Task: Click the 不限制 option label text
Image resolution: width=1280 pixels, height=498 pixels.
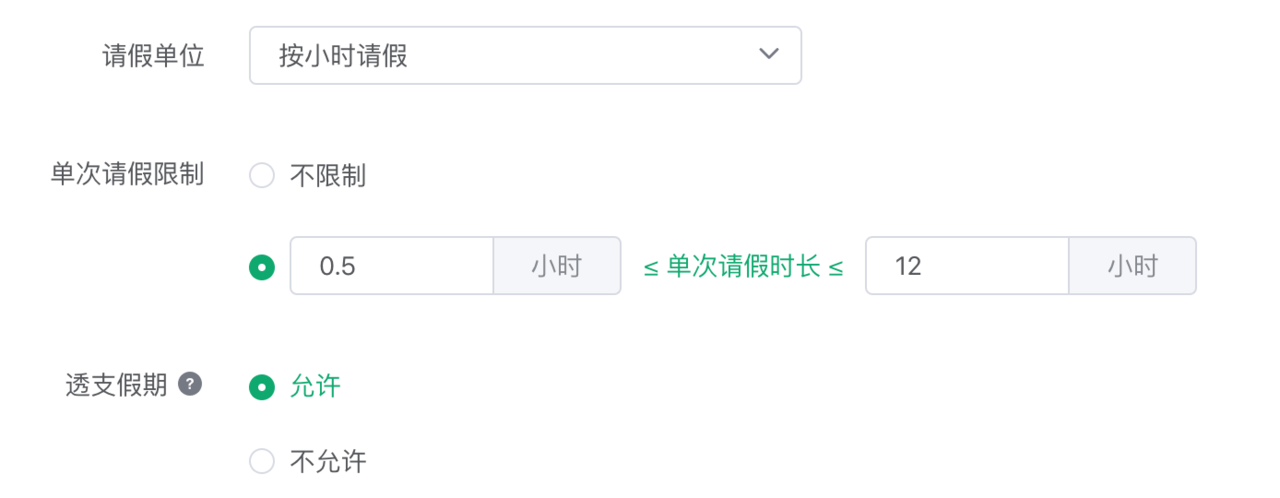Action: click(x=328, y=177)
